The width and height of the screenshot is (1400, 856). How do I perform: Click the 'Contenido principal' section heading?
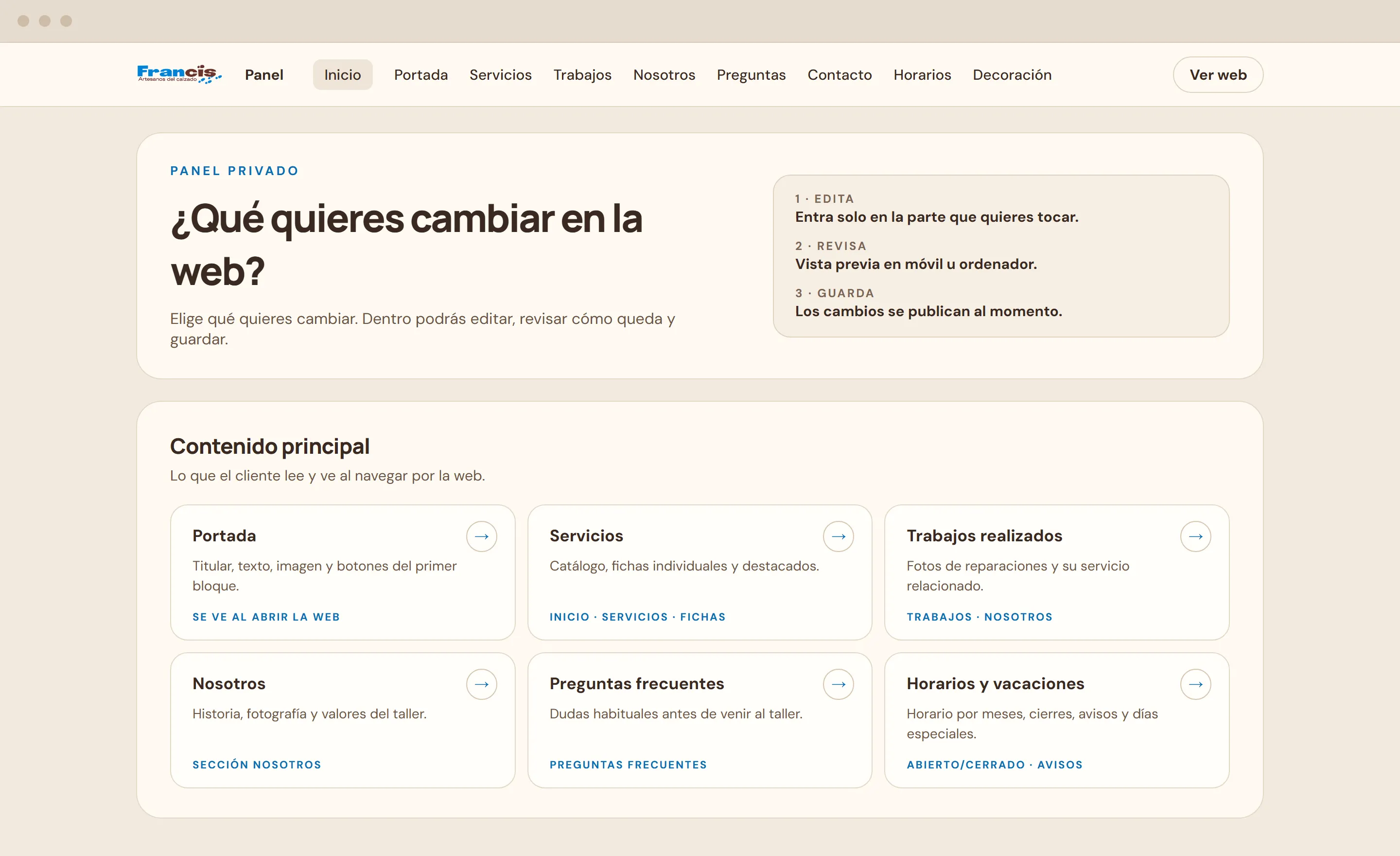coord(270,446)
